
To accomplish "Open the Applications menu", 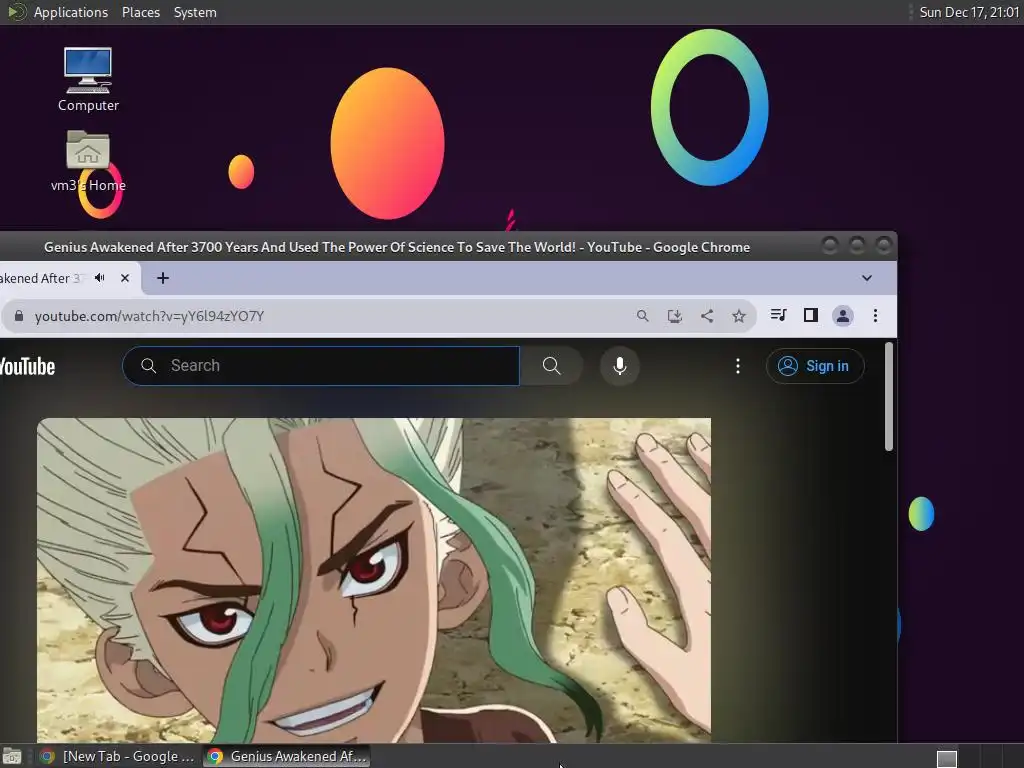I will pyautogui.click(x=71, y=12).
